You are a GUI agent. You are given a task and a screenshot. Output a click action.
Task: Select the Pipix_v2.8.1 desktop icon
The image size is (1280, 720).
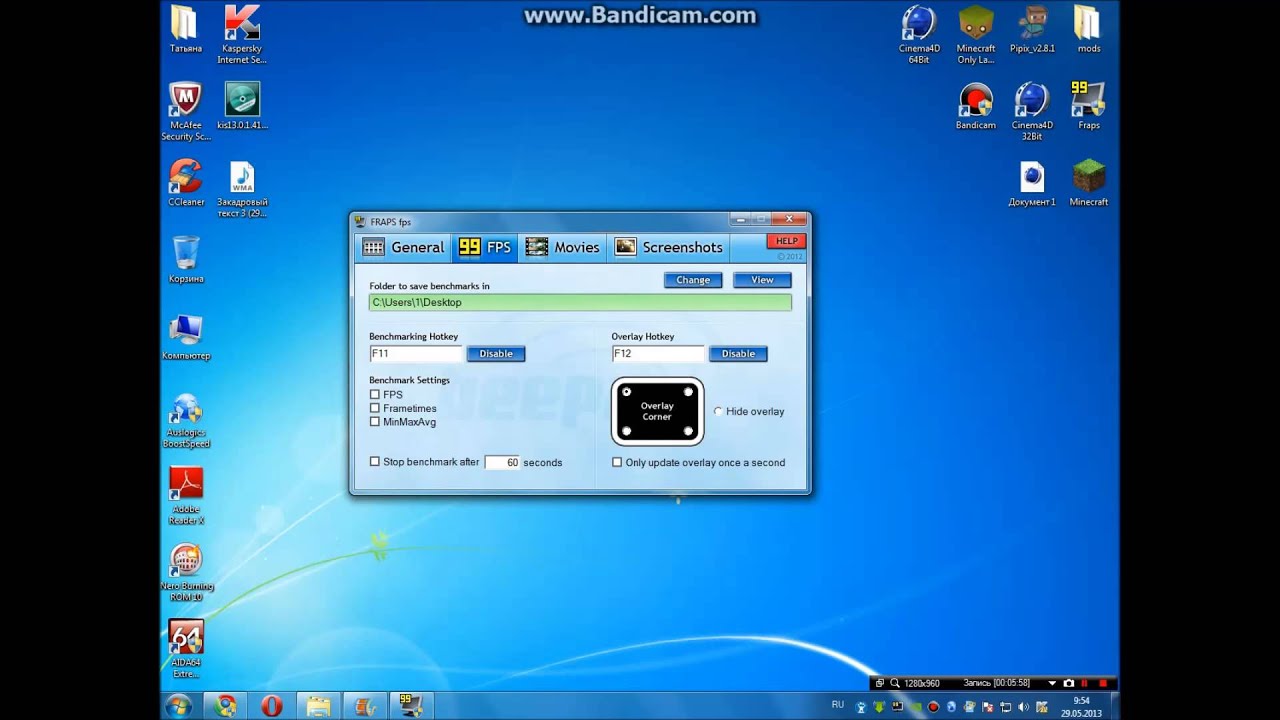point(1032,29)
